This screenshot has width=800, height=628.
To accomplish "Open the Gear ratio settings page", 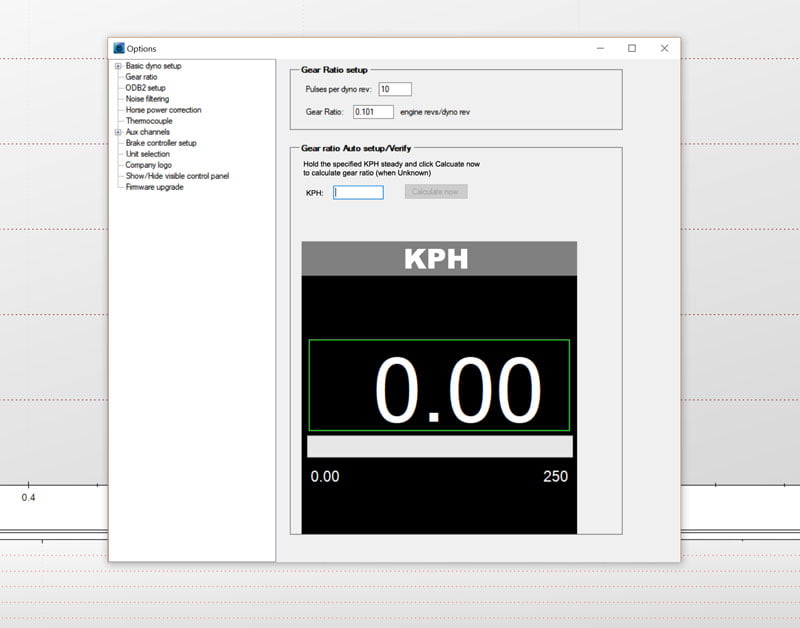I will tap(141, 77).
